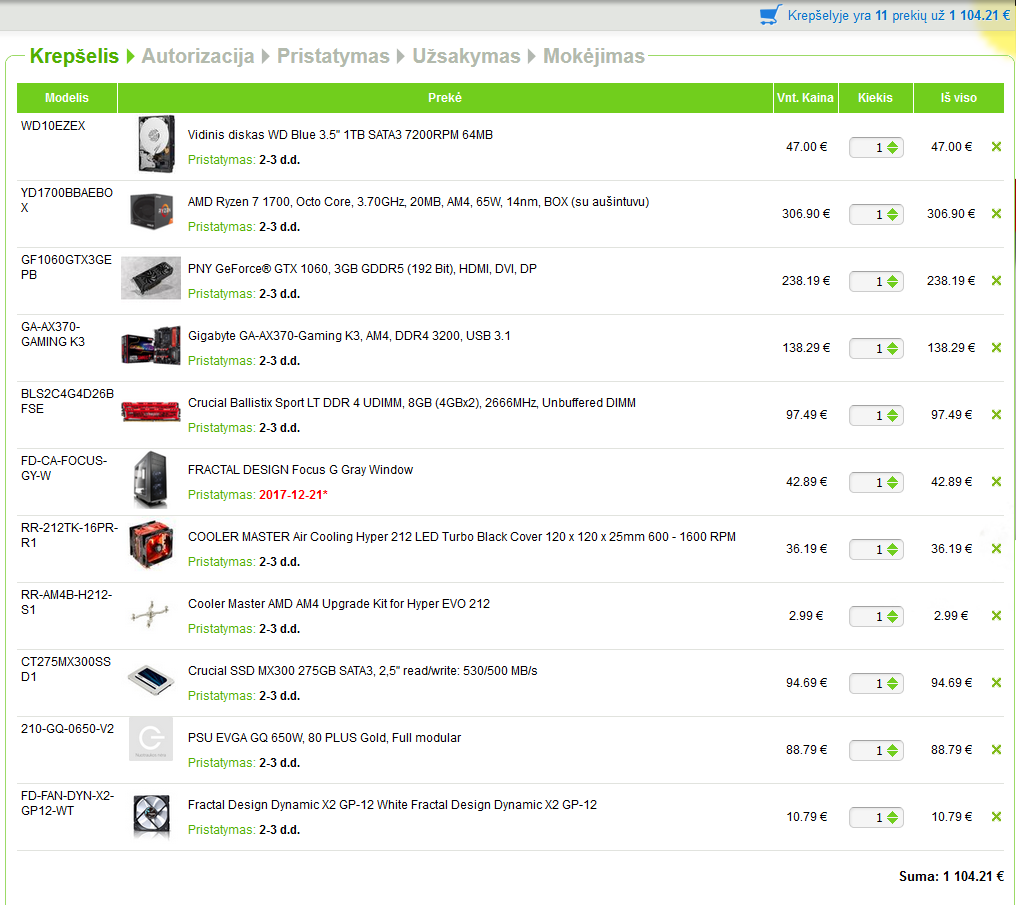Open Crucial MX300 SSD thumbnail

151,680
